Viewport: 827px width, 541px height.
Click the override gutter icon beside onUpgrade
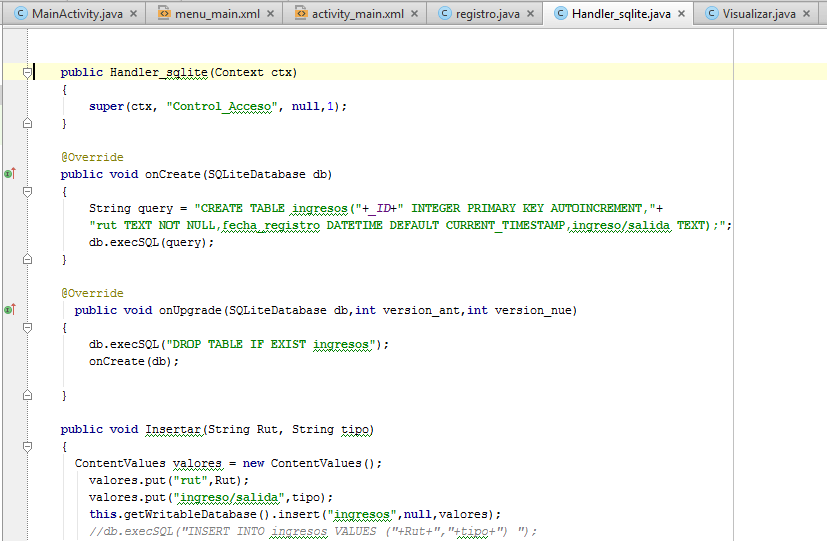pyautogui.click(x=10, y=310)
